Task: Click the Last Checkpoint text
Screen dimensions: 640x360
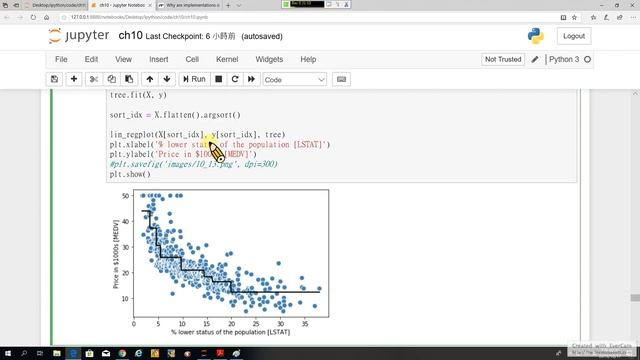Action: coord(190,36)
